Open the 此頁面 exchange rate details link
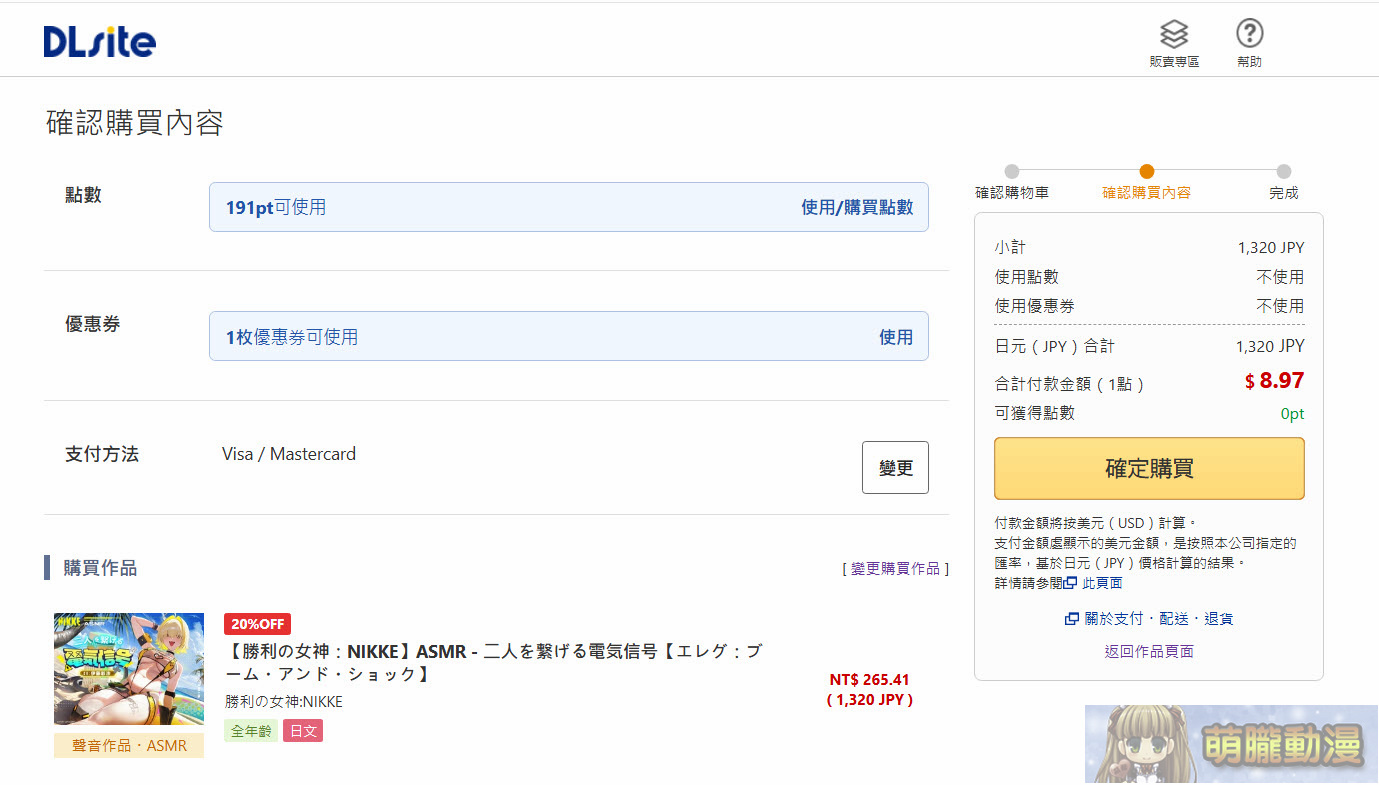 click(1103, 583)
